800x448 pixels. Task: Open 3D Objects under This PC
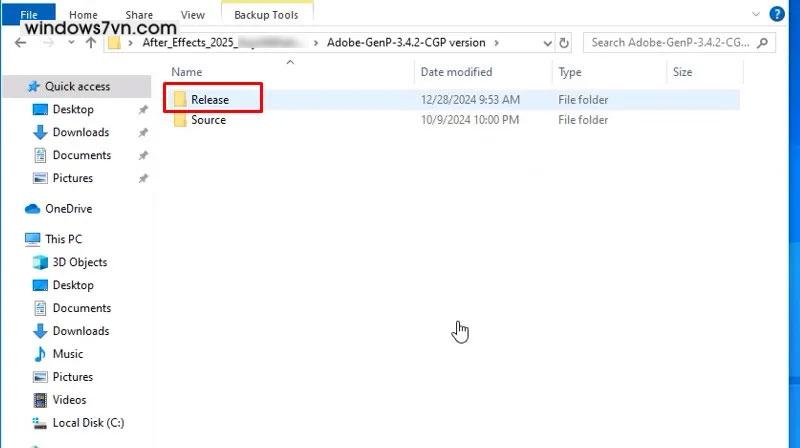pos(79,262)
